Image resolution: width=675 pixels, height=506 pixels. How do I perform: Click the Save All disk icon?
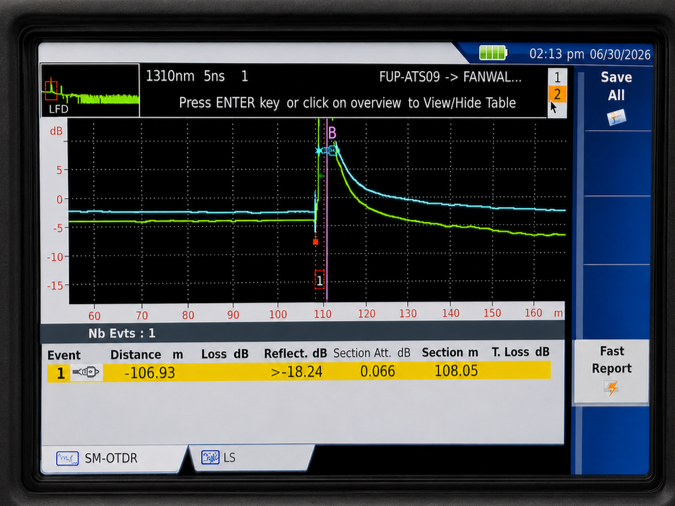point(616,117)
